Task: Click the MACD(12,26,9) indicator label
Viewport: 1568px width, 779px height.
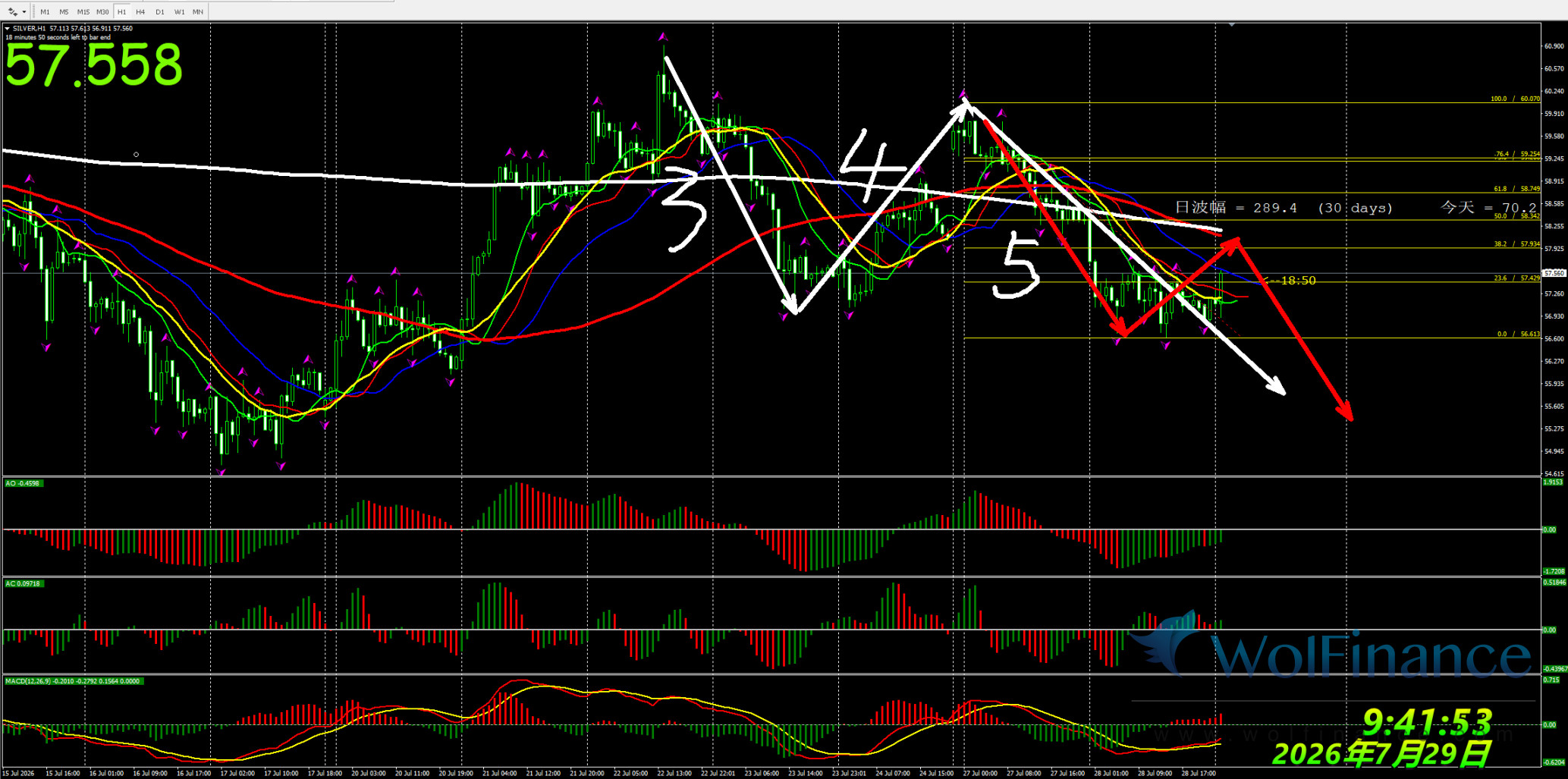Action: [72, 681]
